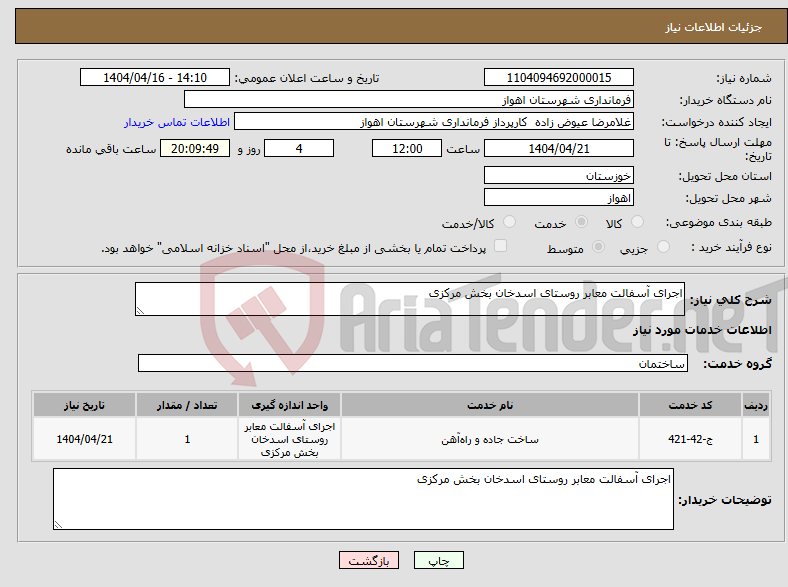Click the unit cell اجرای آسفالت معابر روستای اسدخان

pos(289,439)
